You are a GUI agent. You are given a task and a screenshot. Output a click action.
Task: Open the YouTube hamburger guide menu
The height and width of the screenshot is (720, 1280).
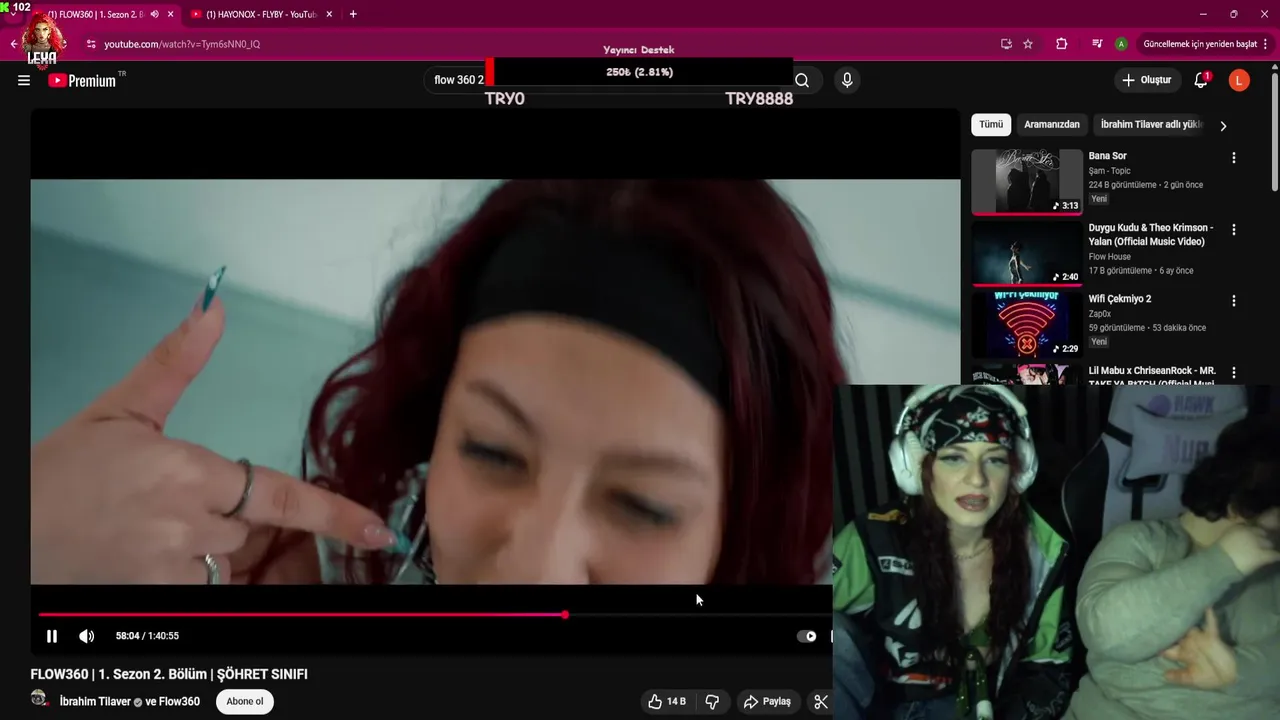[24, 80]
